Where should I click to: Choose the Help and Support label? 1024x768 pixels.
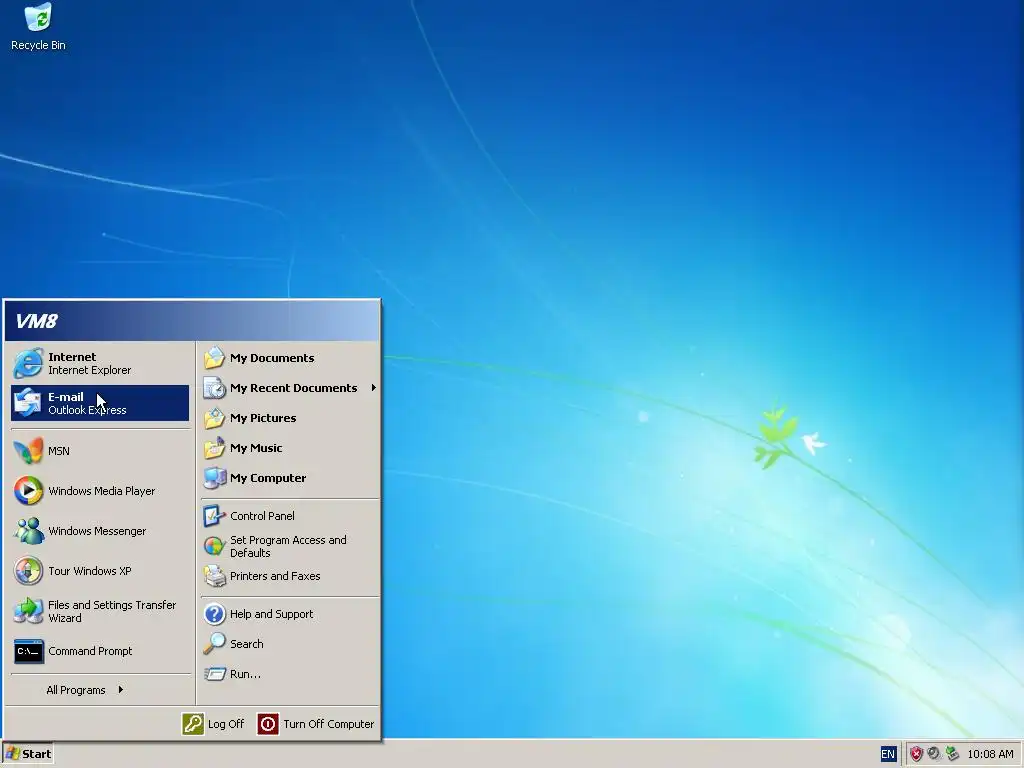click(x=272, y=614)
